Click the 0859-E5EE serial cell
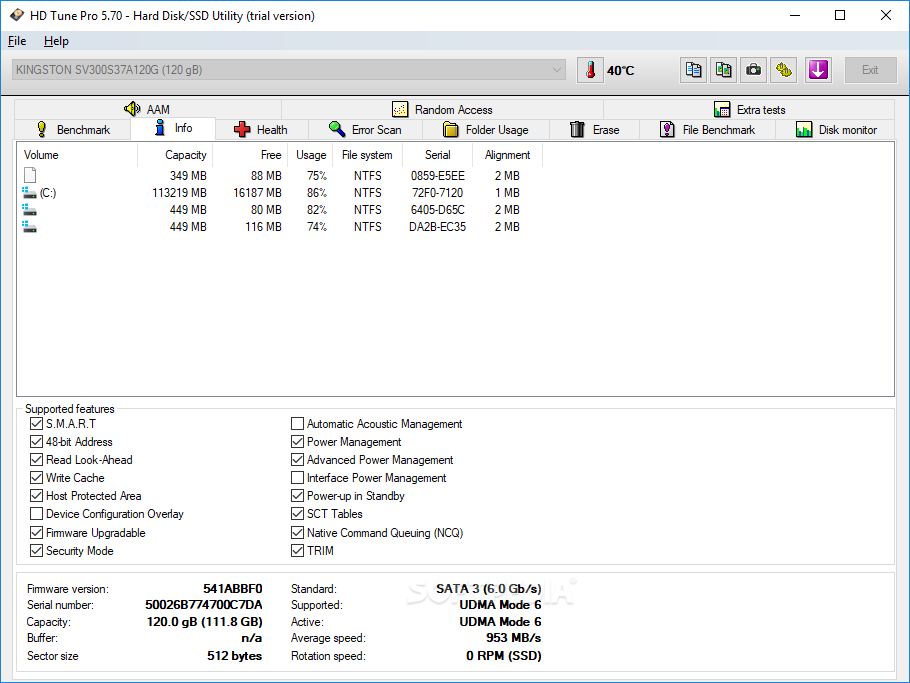Screen dimensions: 910x683 tap(438, 175)
